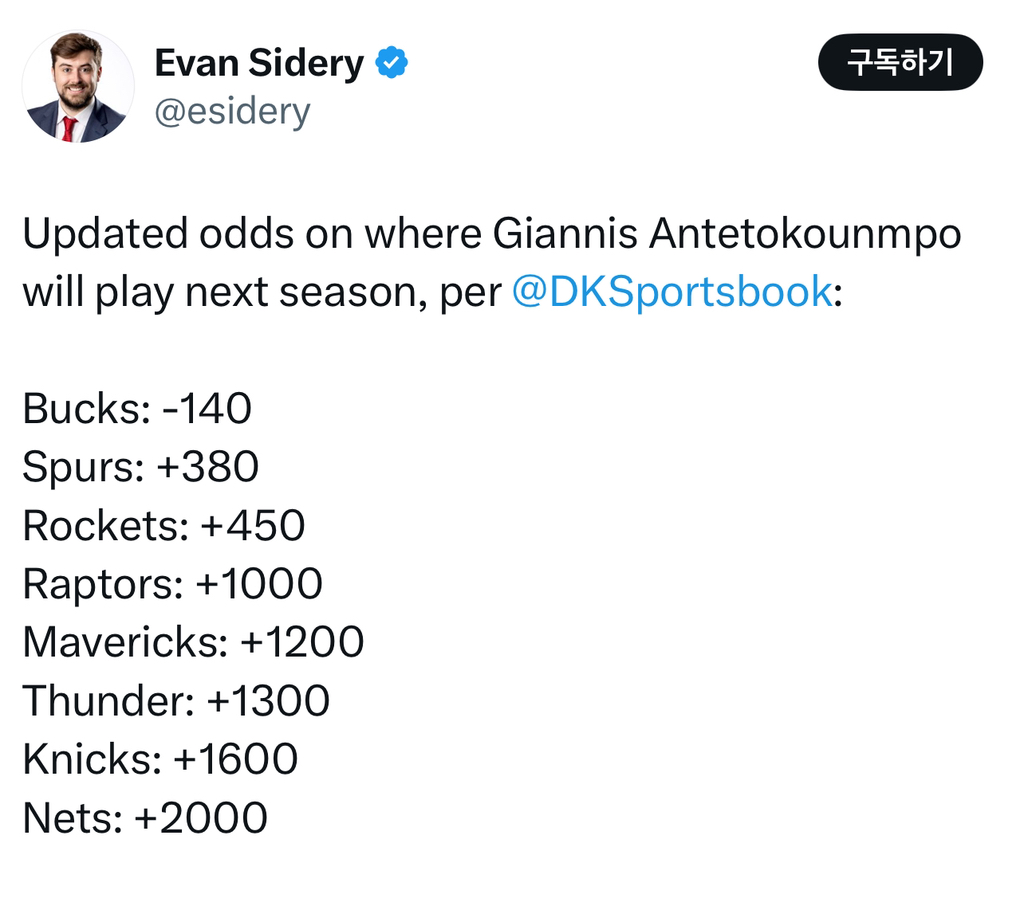Click the Giannis Antetokounmpo name text
1024x898 pixels.
point(727,234)
